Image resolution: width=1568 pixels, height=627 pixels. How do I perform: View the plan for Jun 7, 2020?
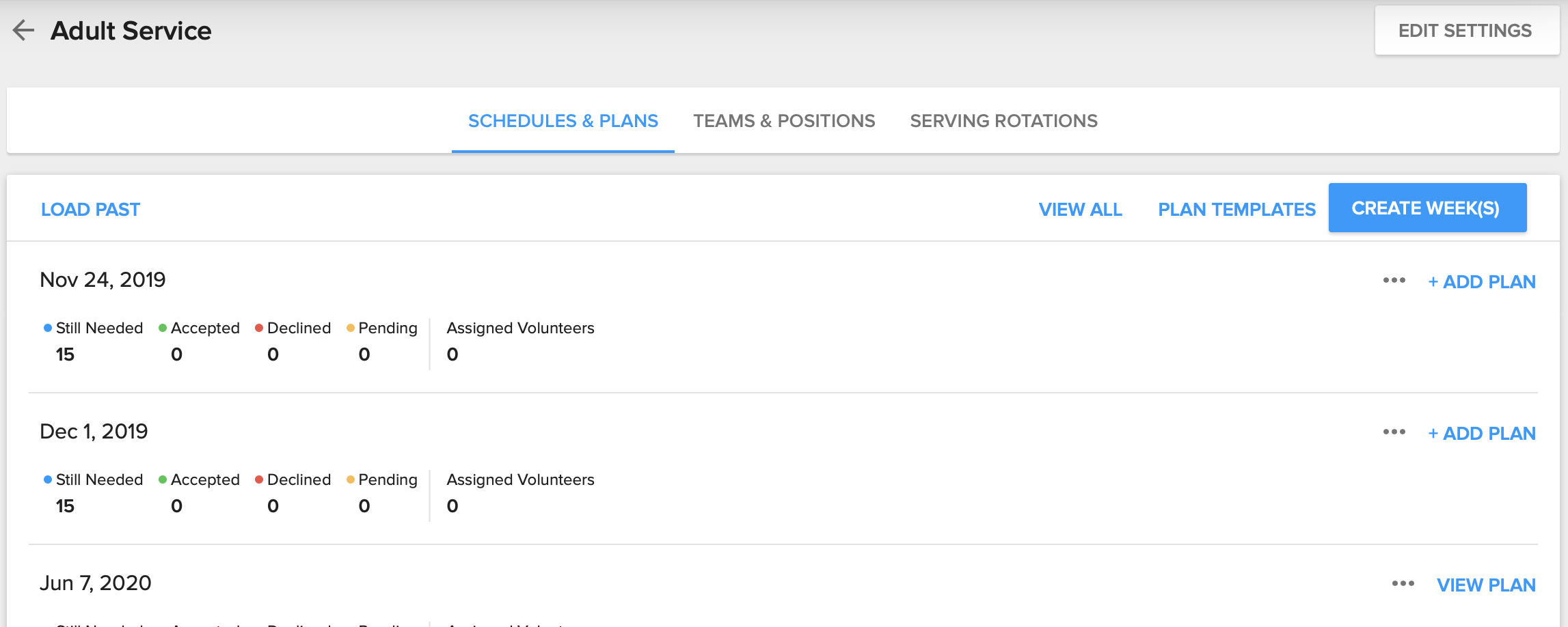pyautogui.click(x=1486, y=585)
